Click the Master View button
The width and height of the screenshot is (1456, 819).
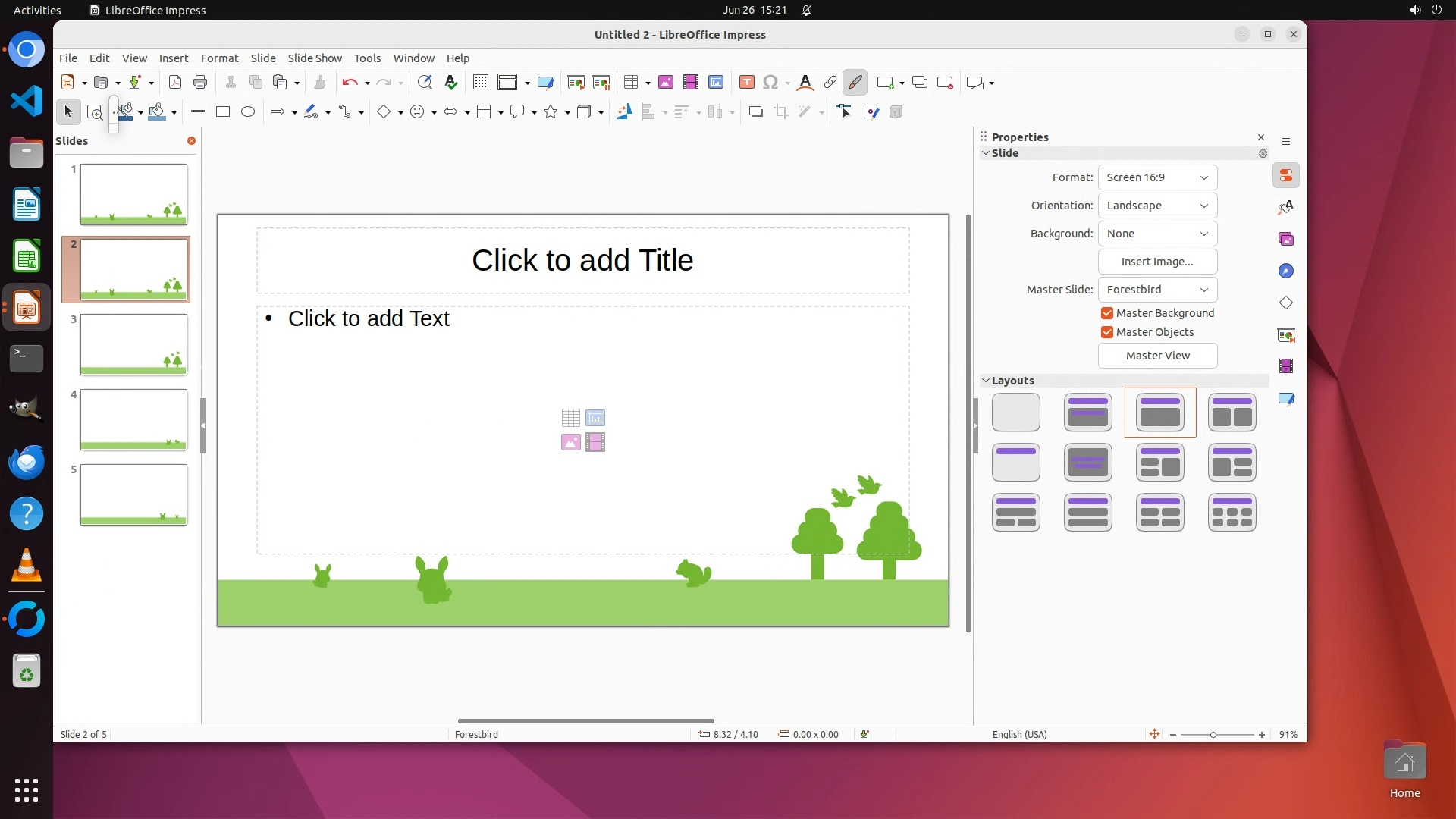[x=1157, y=356]
